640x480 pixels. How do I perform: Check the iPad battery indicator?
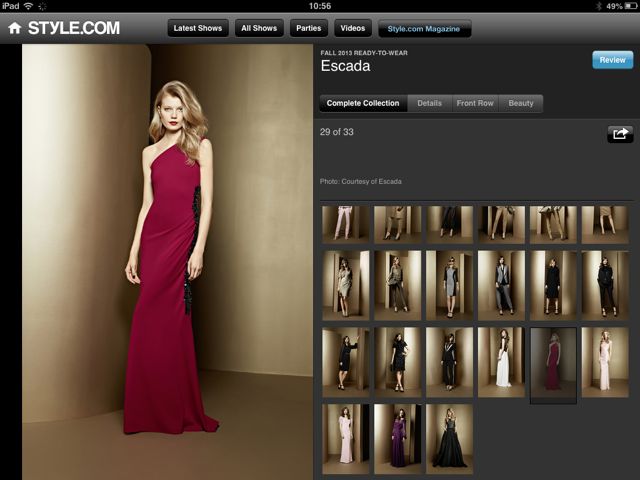(630, 6)
